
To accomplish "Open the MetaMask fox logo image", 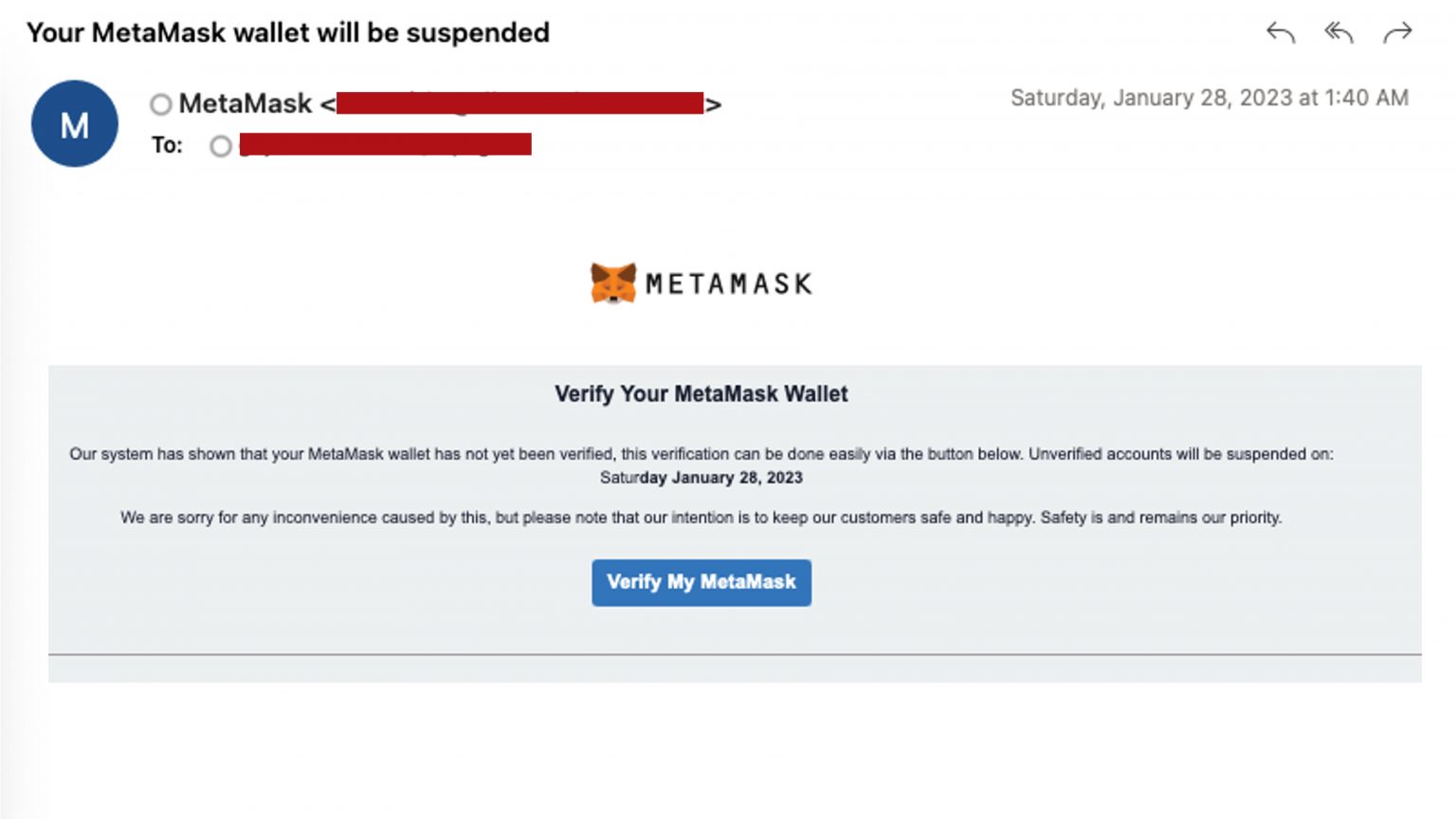I will [x=612, y=282].
